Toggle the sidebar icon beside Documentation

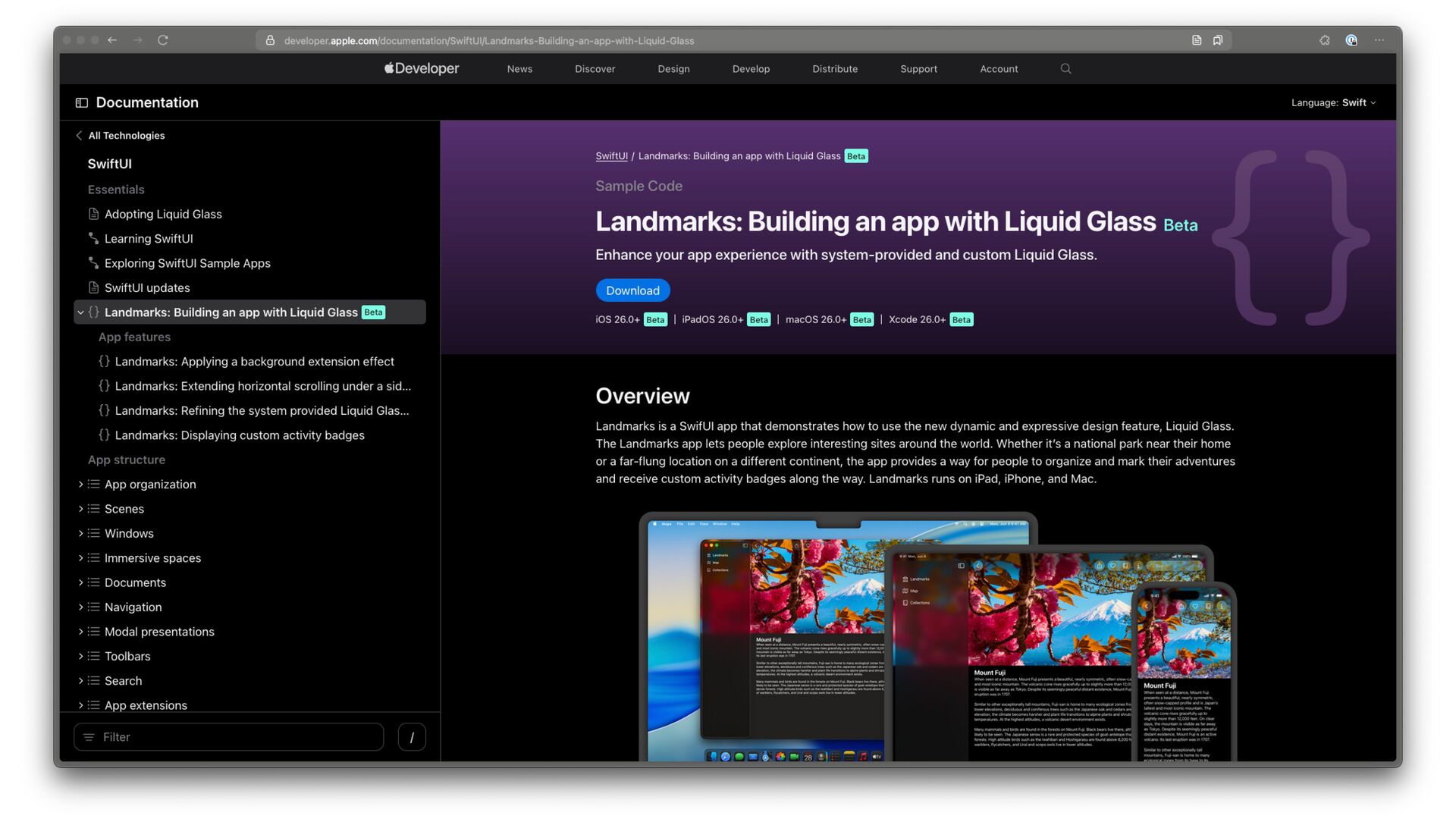tap(82, 102)
